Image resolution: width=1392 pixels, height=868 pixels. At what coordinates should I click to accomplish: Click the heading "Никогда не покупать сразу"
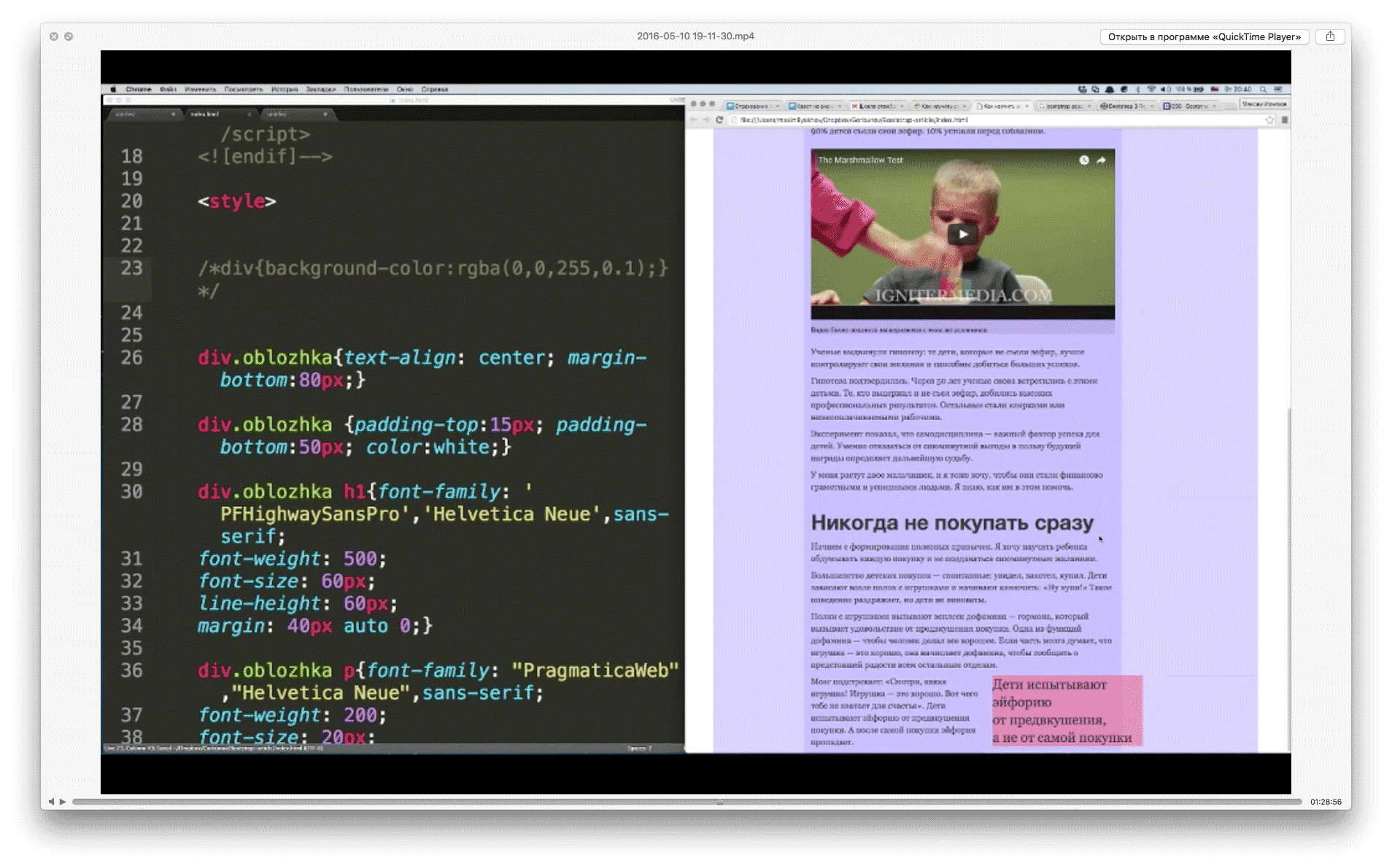coord(951,523)
